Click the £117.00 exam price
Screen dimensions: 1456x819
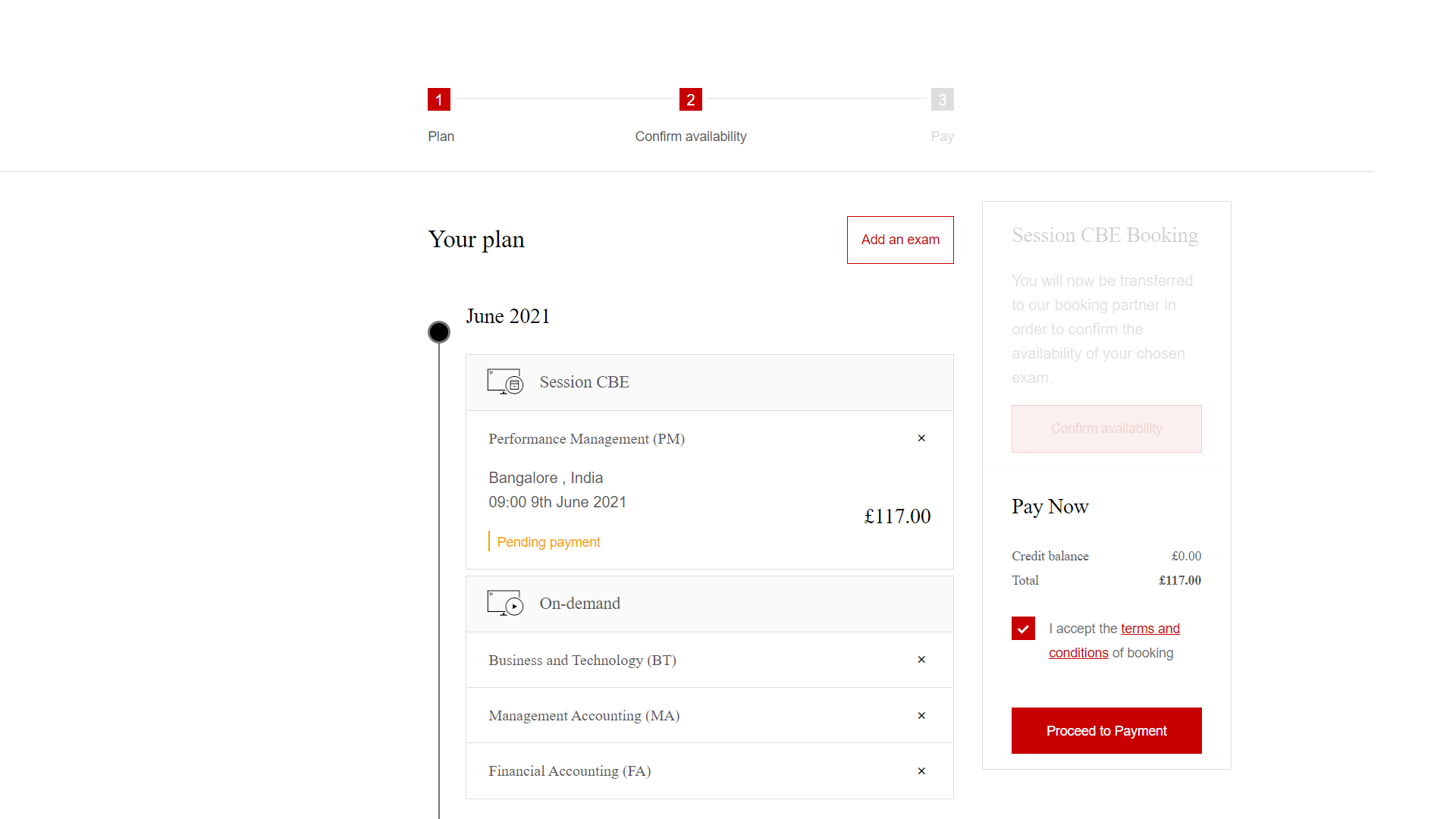point(897,516)
